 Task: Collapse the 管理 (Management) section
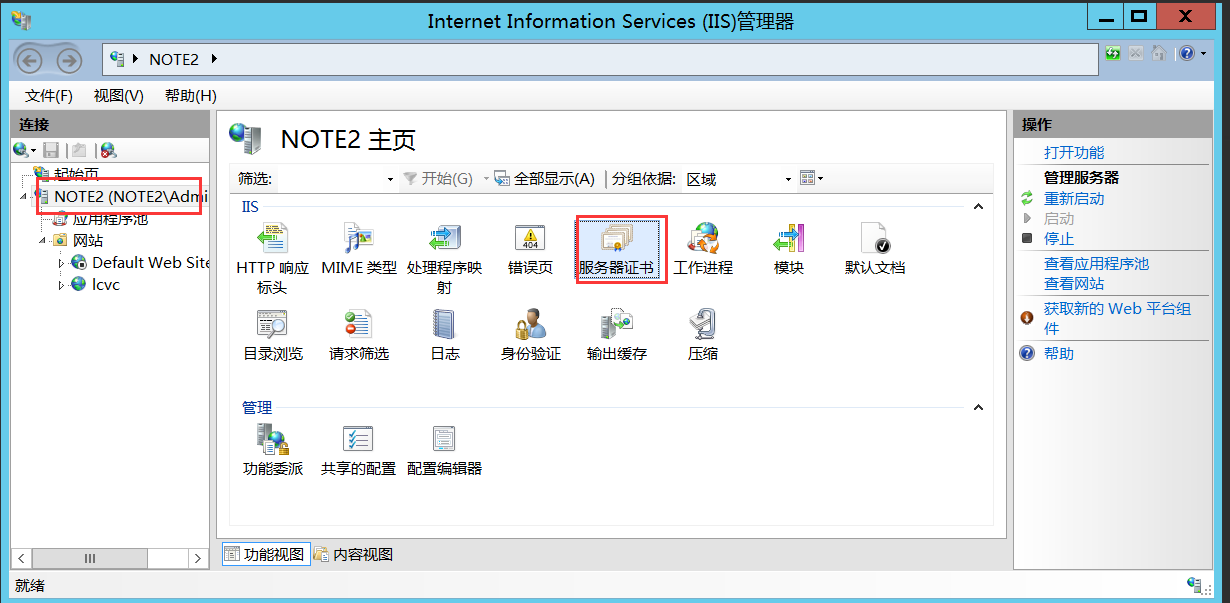coord(978,407)
